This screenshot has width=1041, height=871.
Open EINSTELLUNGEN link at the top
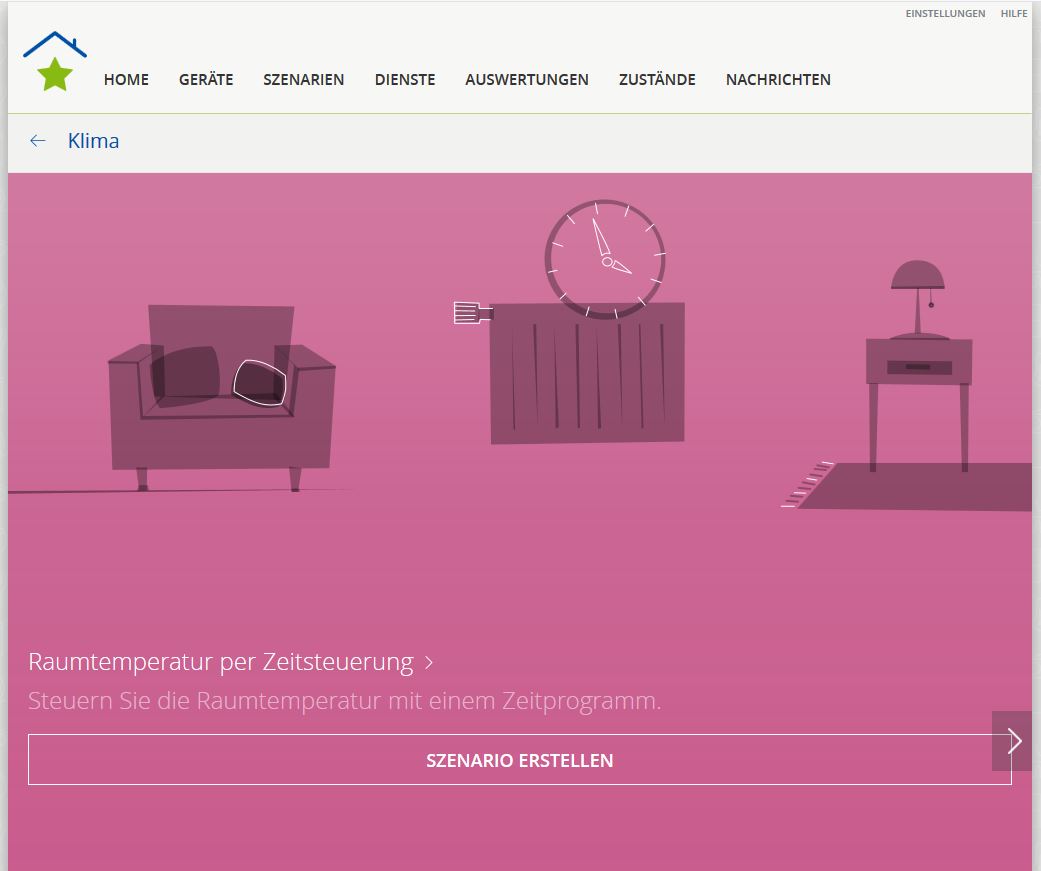(x=945, y=14)
